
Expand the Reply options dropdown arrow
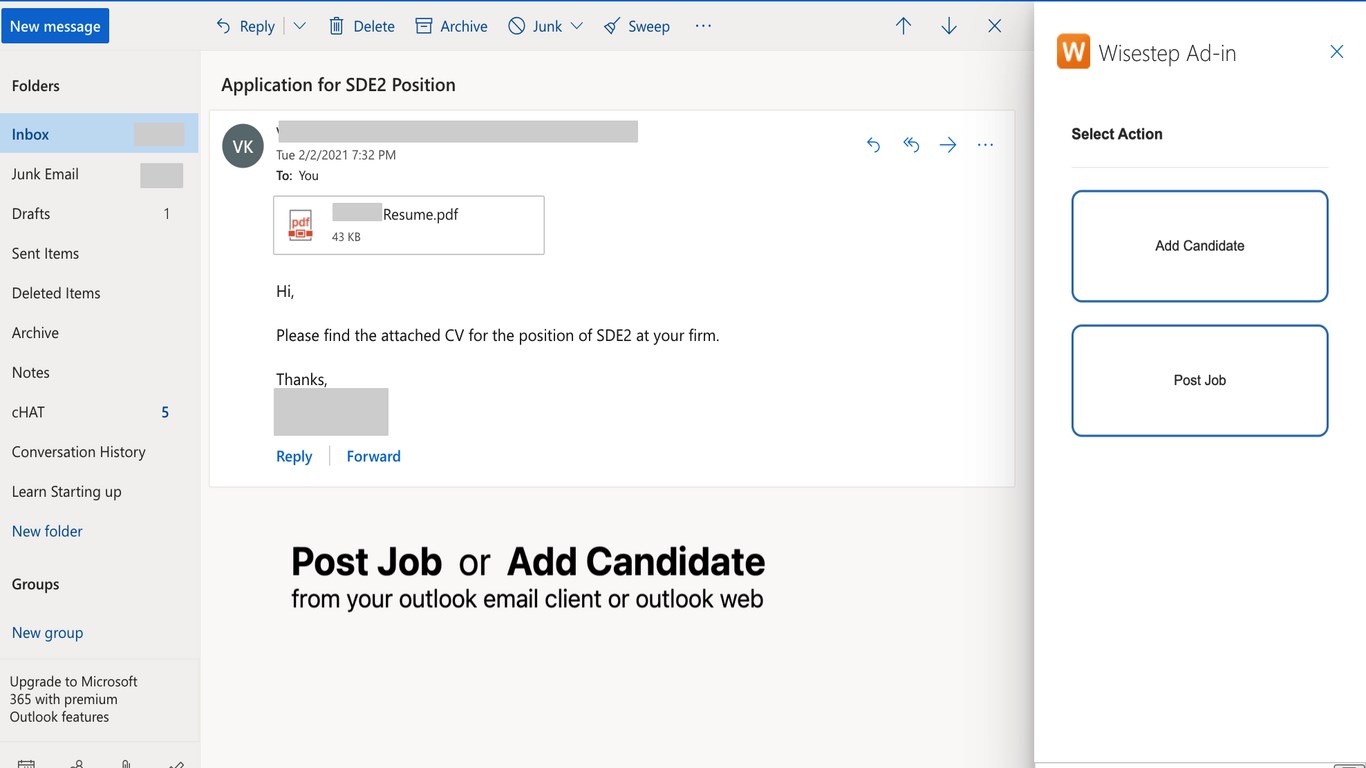(x=299, y=26)
